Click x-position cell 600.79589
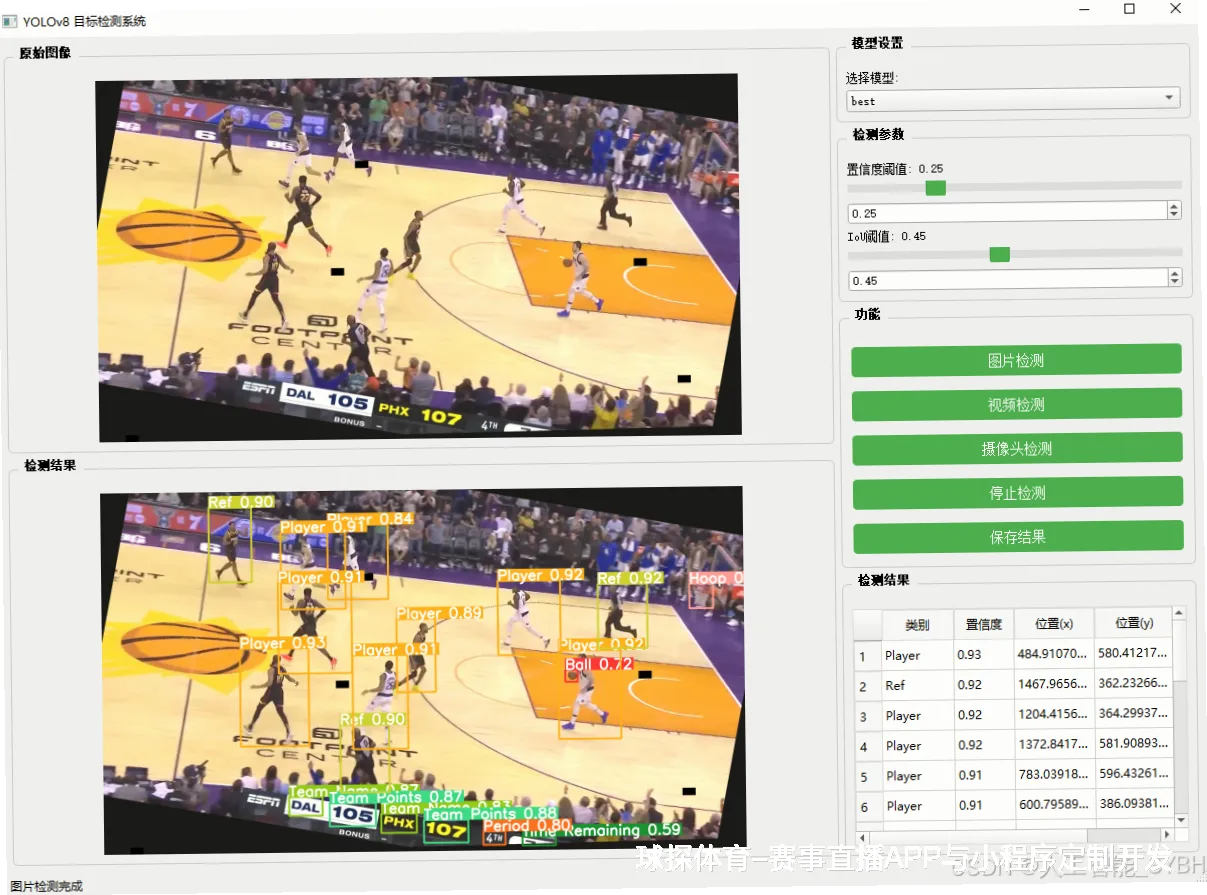 click(1054, 806)
